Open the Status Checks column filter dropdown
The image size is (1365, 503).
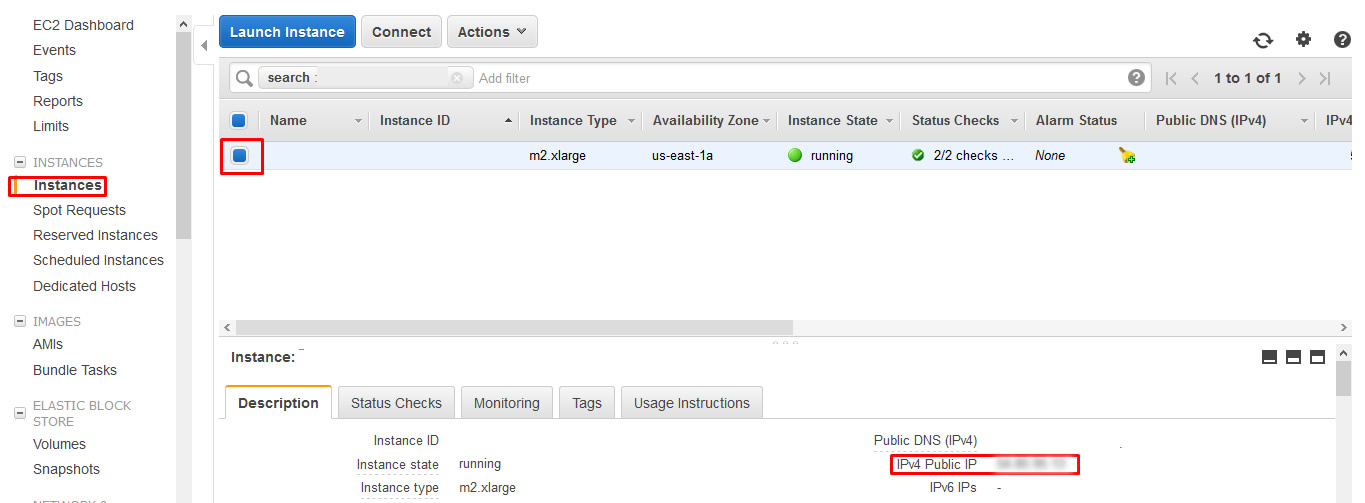click(x=1013, y=121)
